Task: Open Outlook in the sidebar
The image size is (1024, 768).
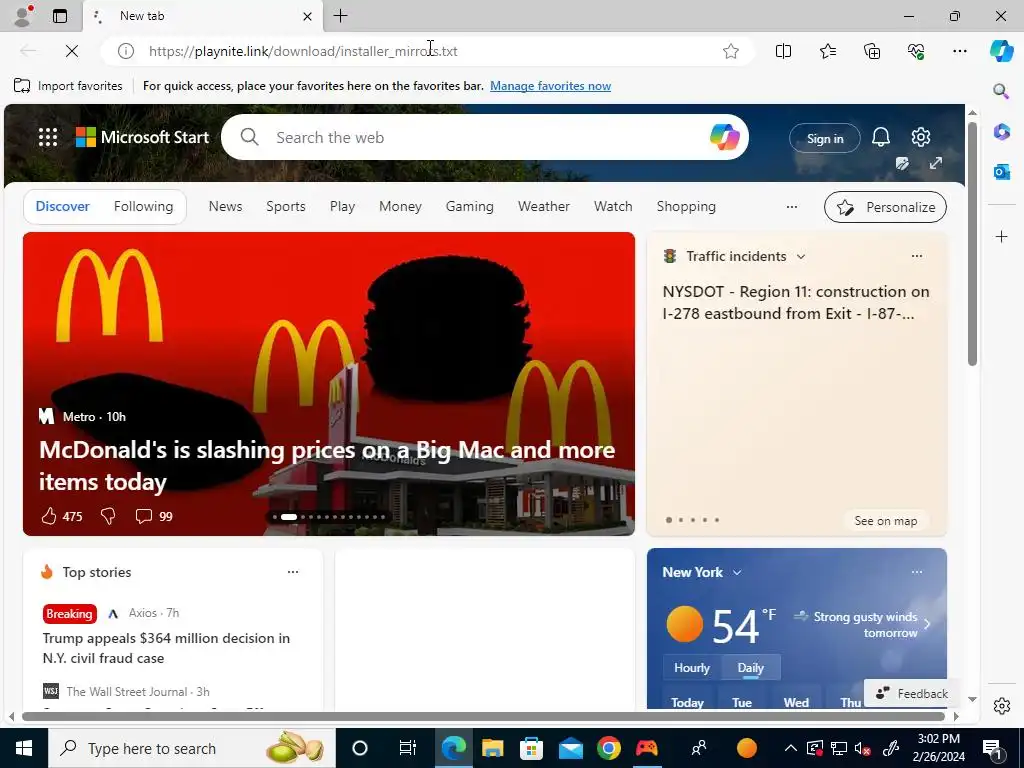Action: click(1001, 172)
